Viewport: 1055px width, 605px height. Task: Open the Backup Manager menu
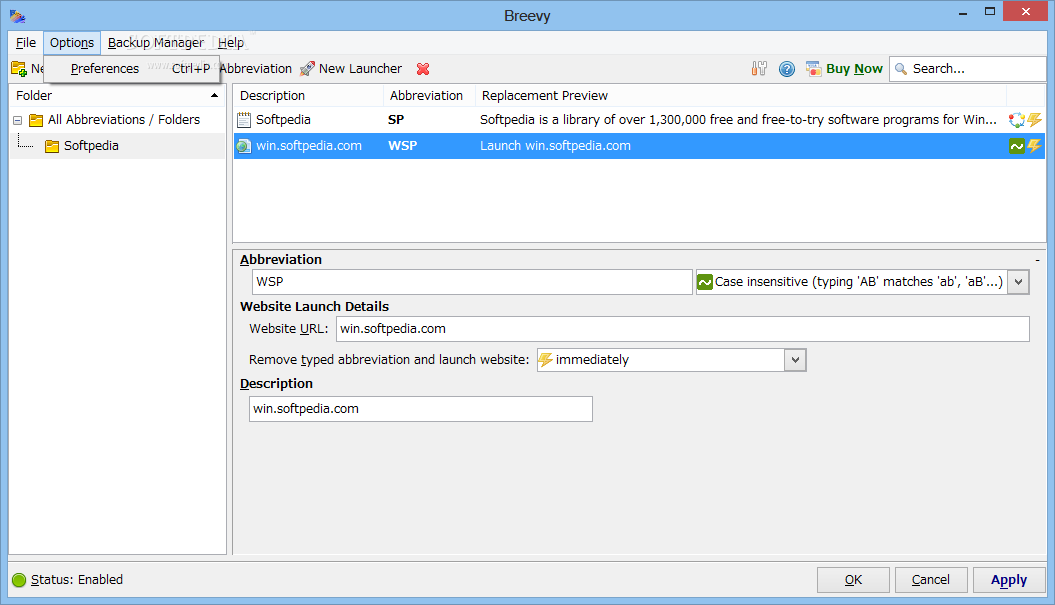click(155, 42)
